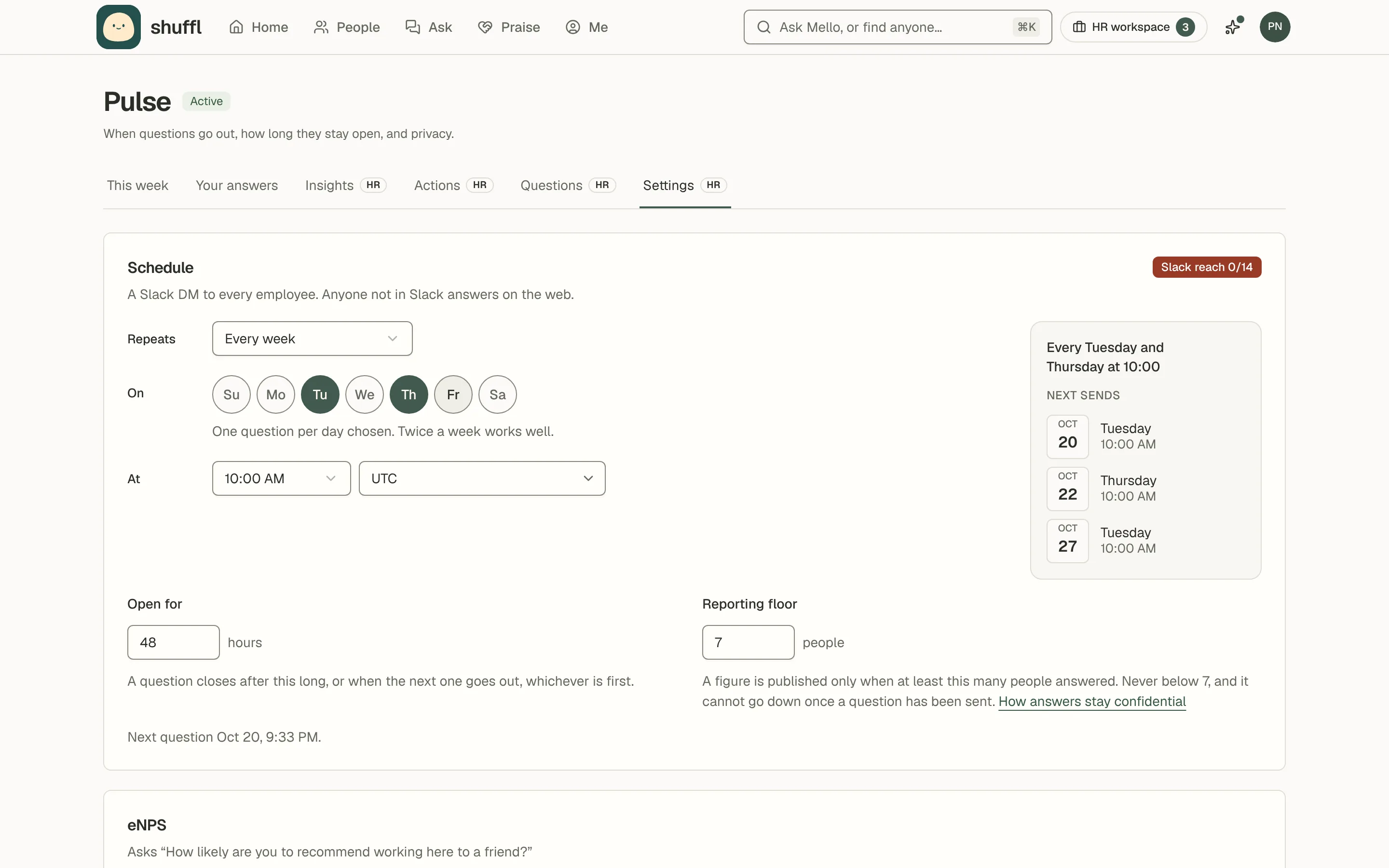
Task: Click the shuffl mascot logo
Action: click(118, 27)
